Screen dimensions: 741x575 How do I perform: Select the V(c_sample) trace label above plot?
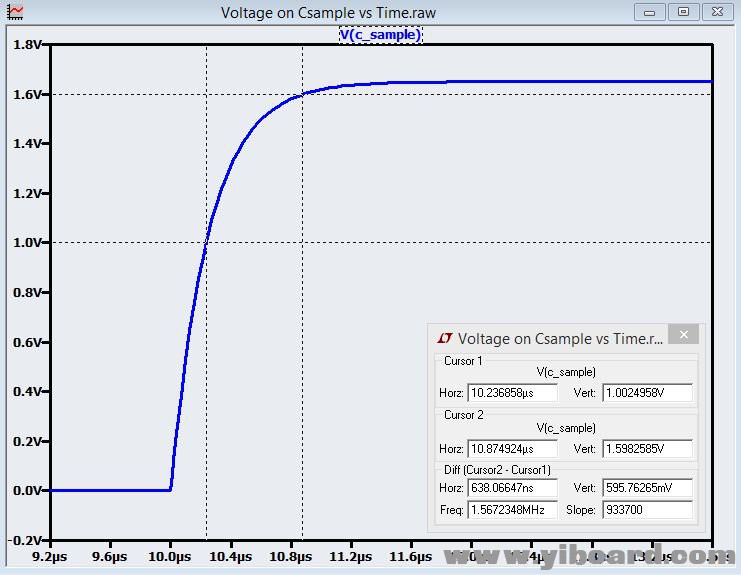[380, 34]
